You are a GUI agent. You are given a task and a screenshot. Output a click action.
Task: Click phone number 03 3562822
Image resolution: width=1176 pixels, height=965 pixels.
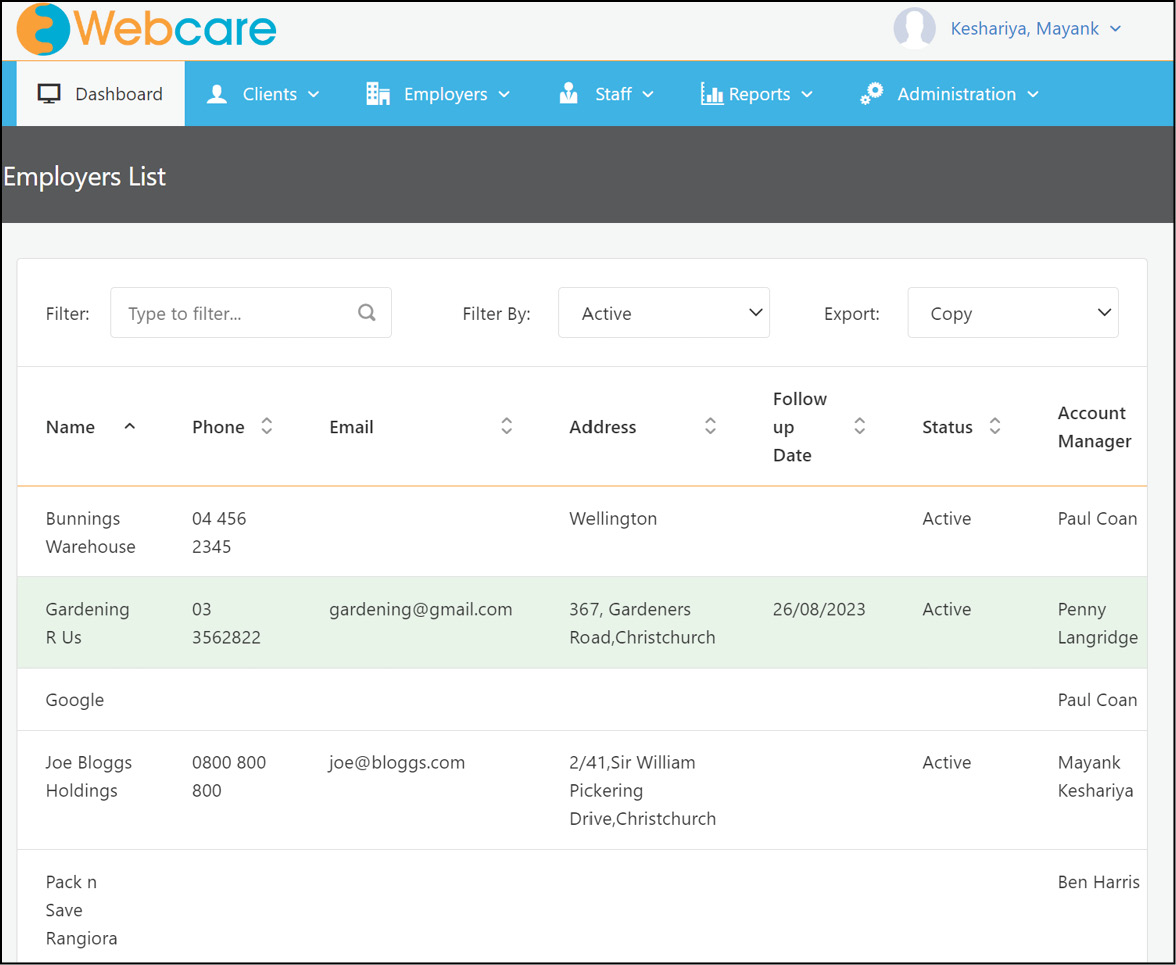[226, 623]
